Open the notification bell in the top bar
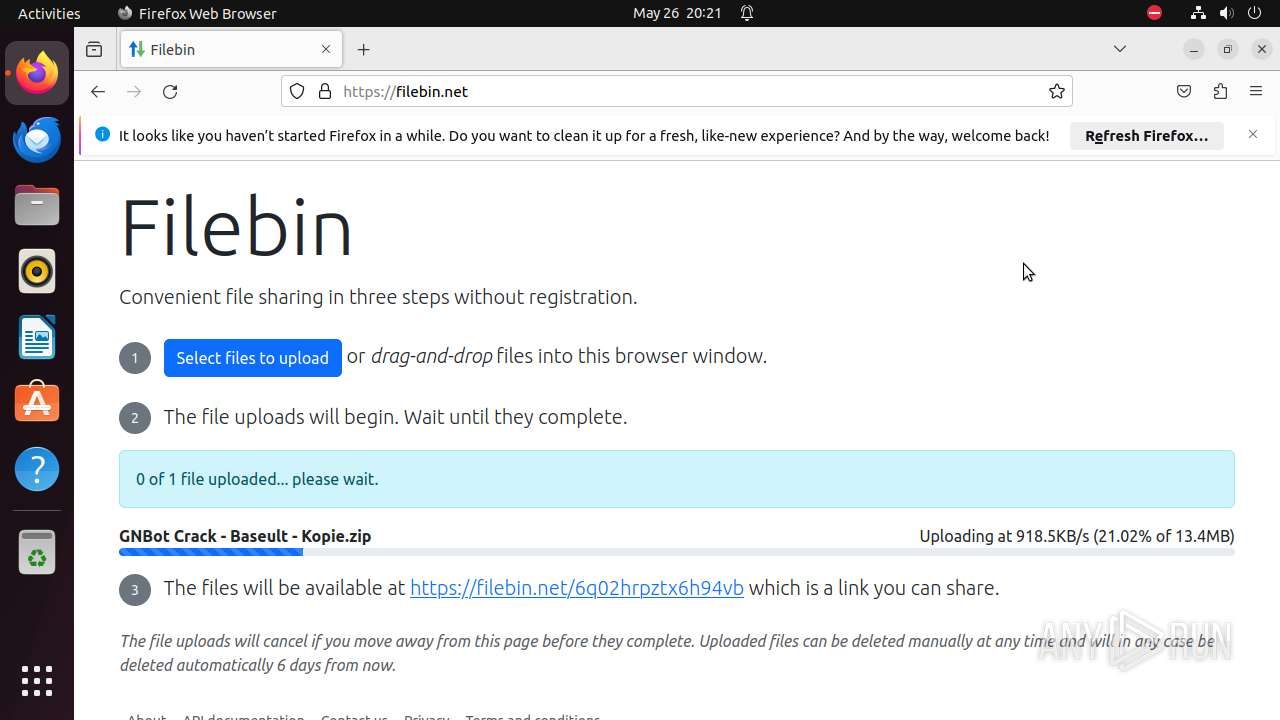1280x720 pixels. pos(747,13)
